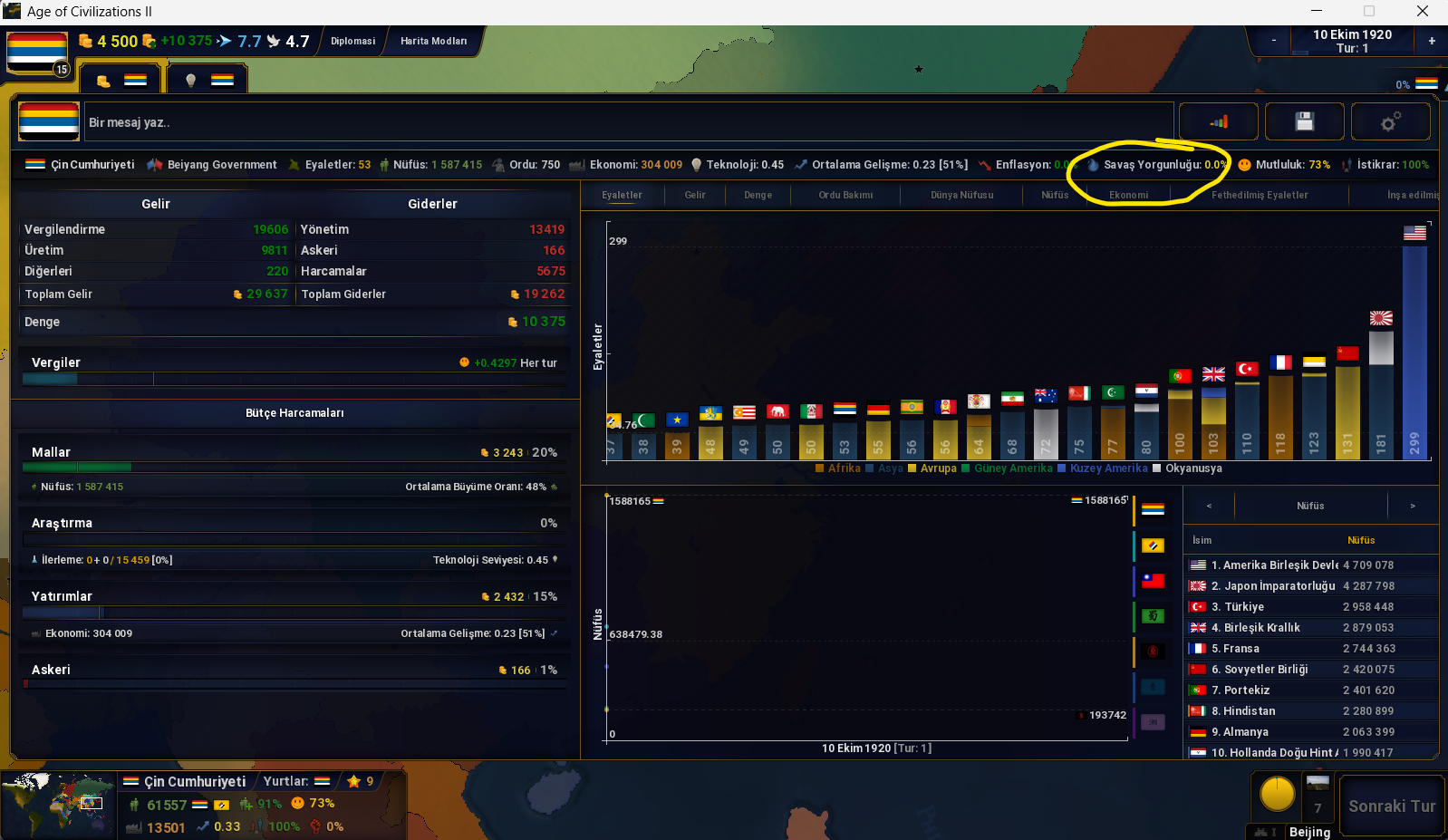Click the growth arrow icon beside 0.33
This screenshot has width=1448, height=840.
coord(203,826)
